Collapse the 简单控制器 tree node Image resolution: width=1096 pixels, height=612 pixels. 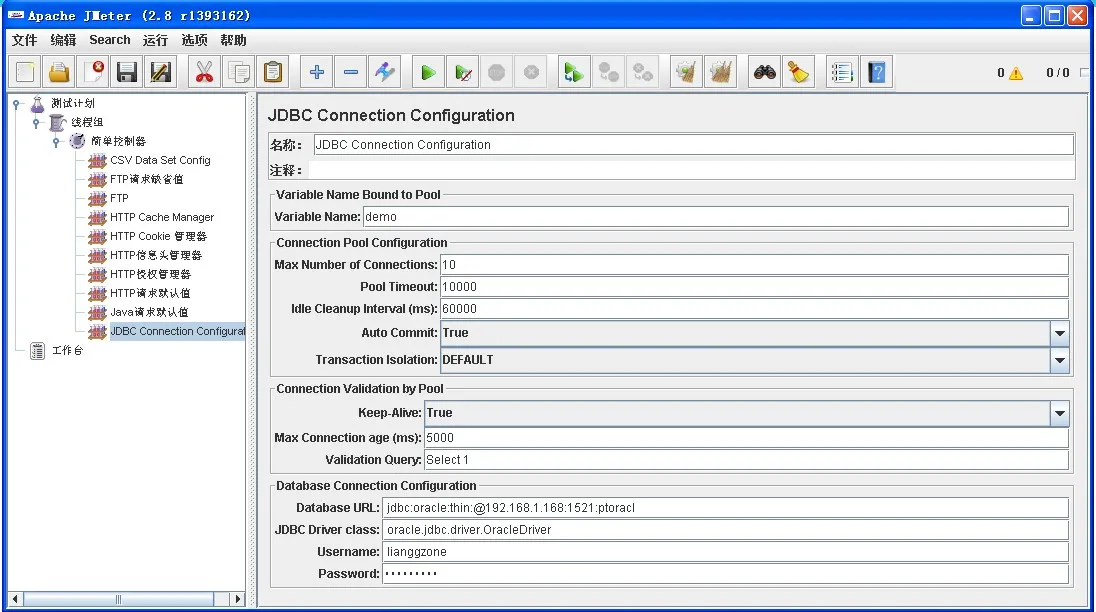tap(57, 141)
